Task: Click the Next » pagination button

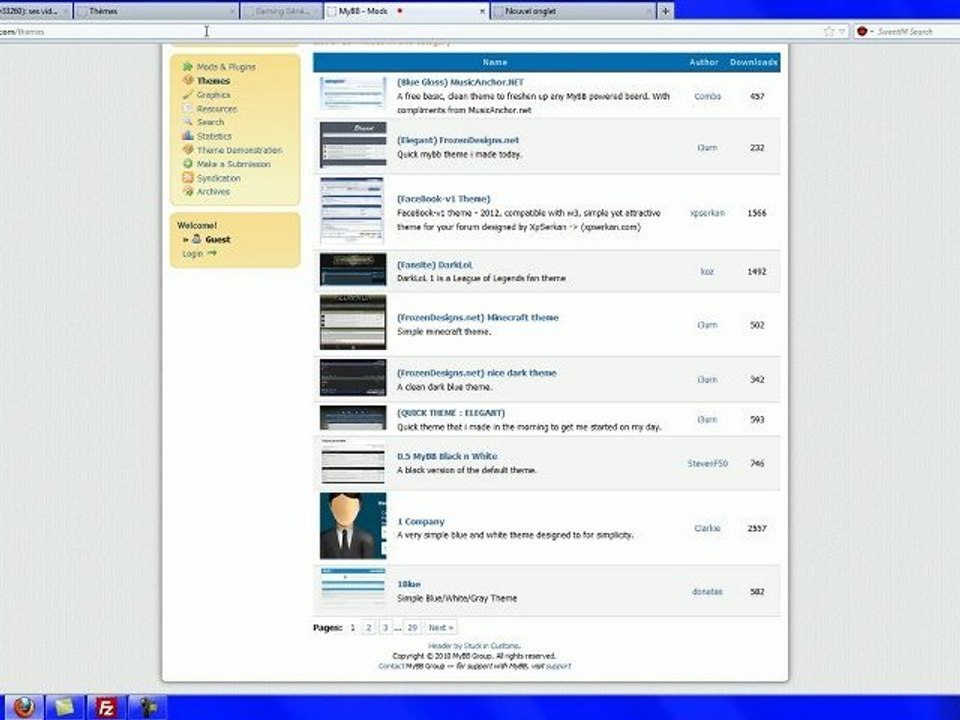Action: click(440, 628)
